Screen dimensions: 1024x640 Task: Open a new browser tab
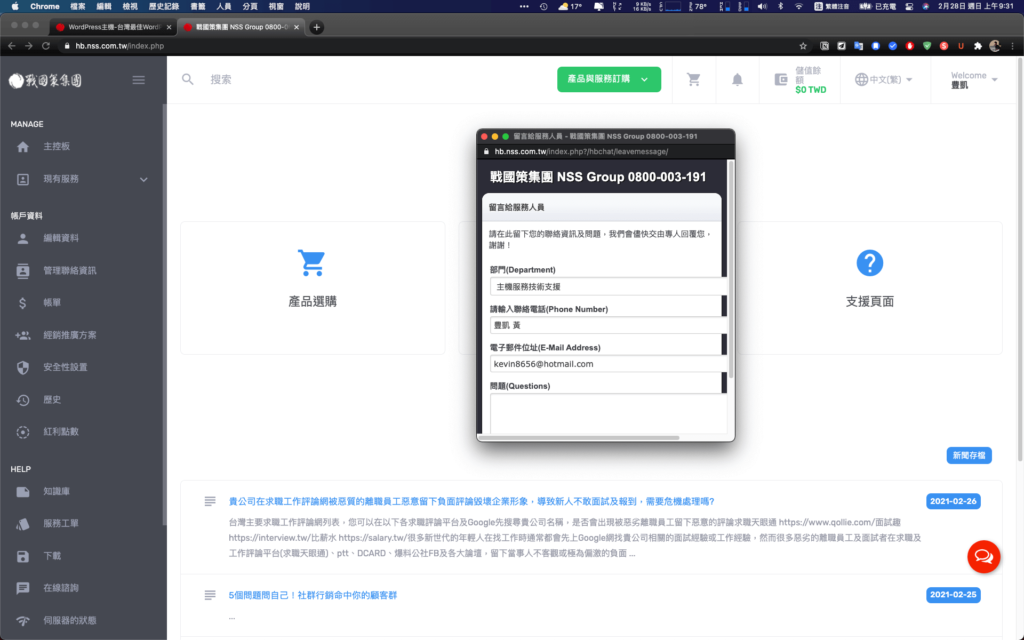[317, 27]
